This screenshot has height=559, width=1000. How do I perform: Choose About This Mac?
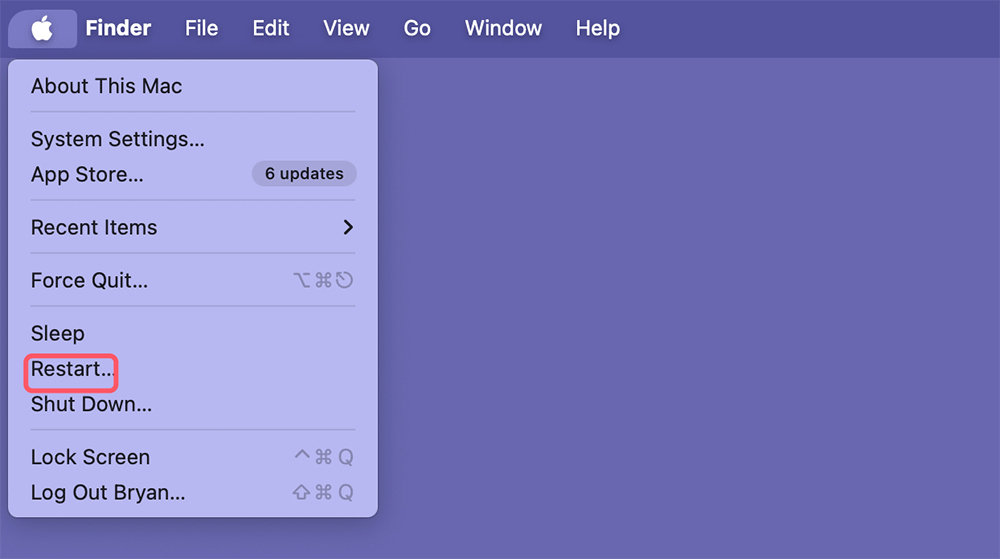107,86
